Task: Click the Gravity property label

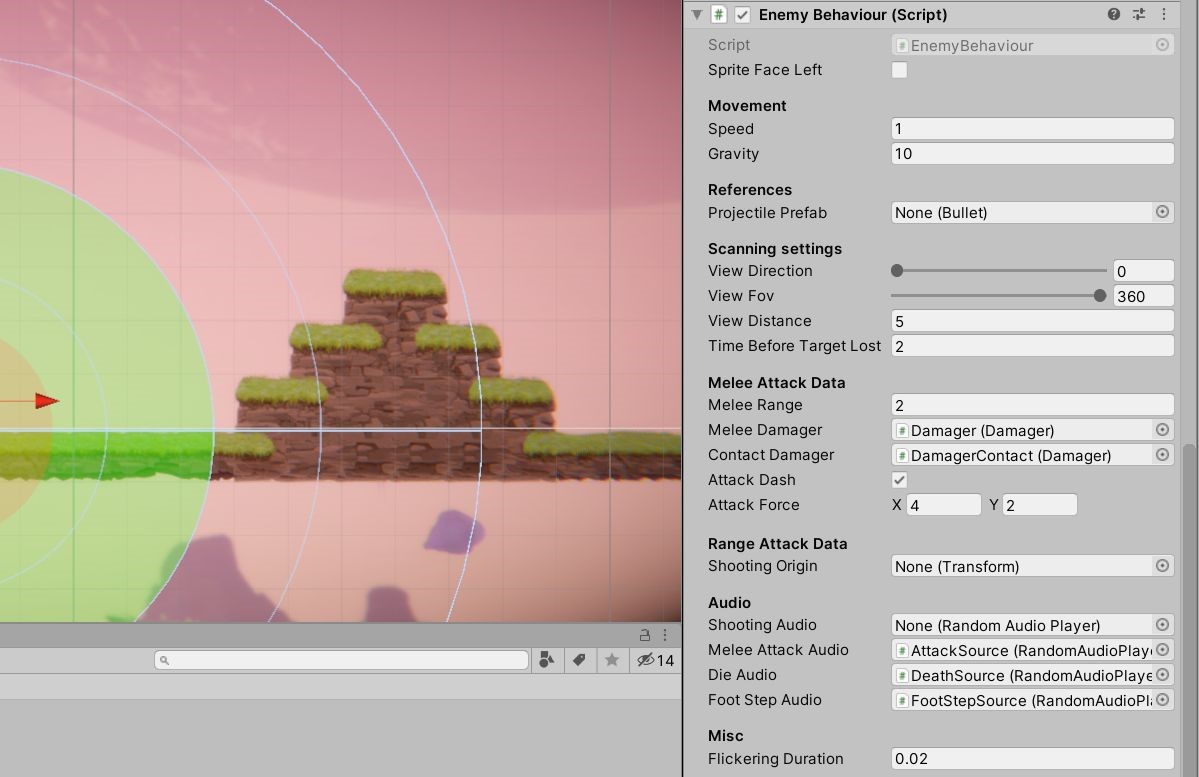Action: (x=733, y=154)
